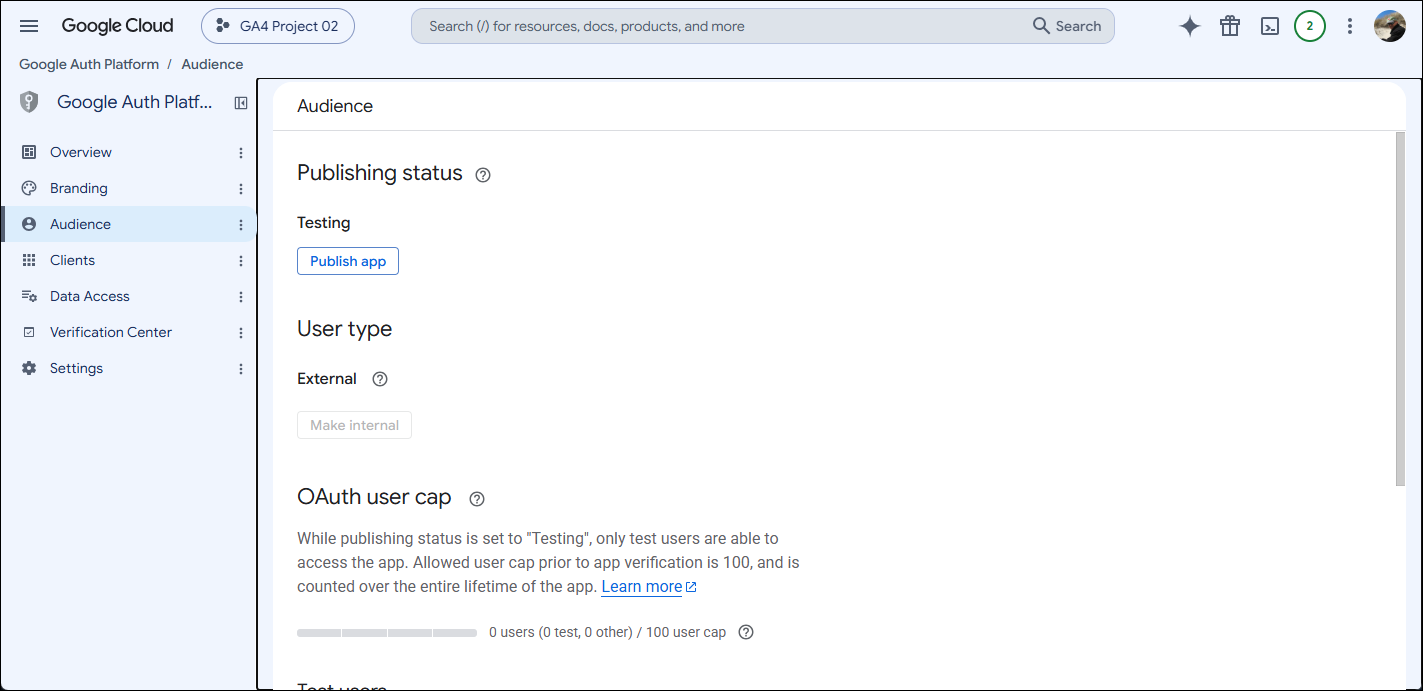Focus the resources search field
The height and width of the screenshot is (691, 1423).
(720, 26)
